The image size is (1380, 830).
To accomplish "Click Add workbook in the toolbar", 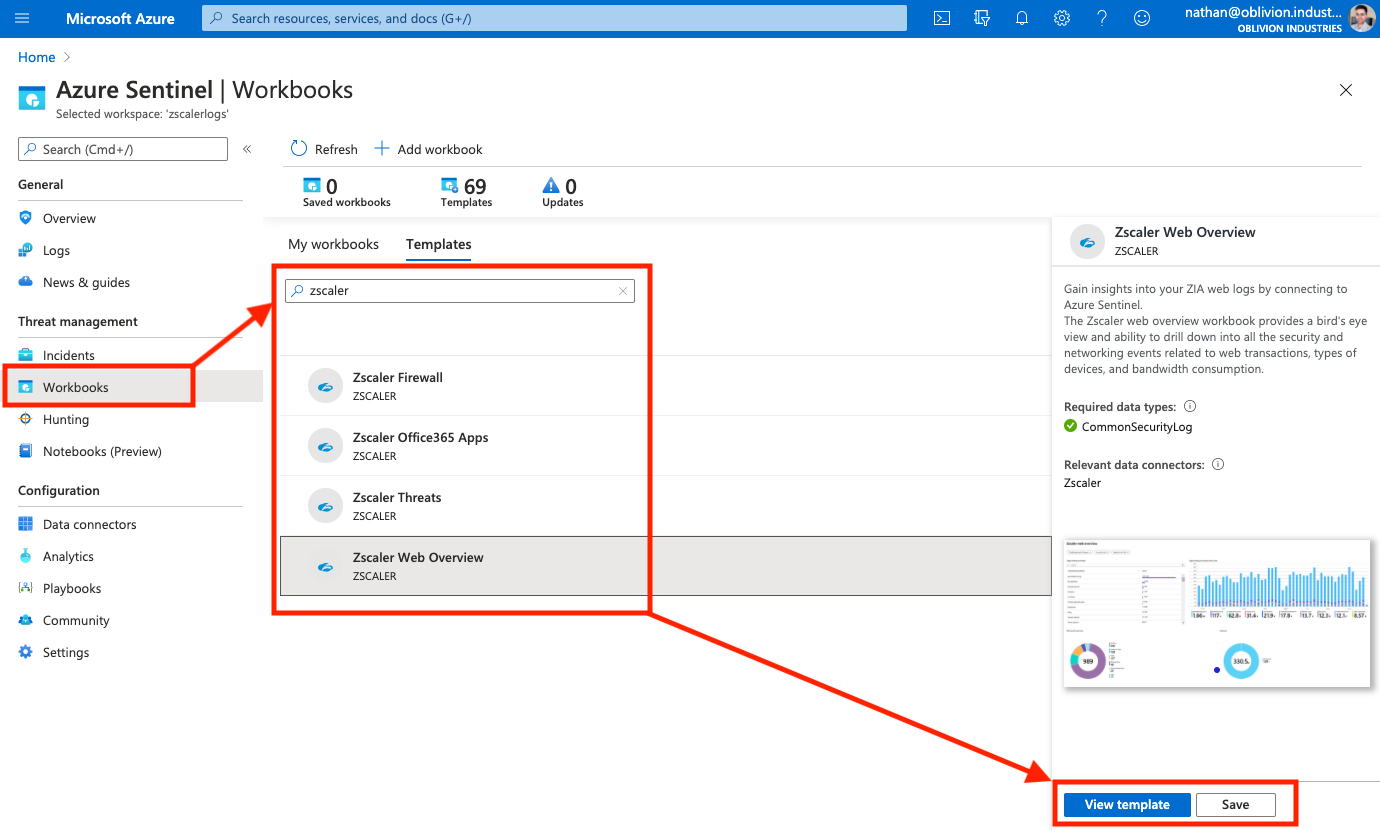I will coord(429,149).
